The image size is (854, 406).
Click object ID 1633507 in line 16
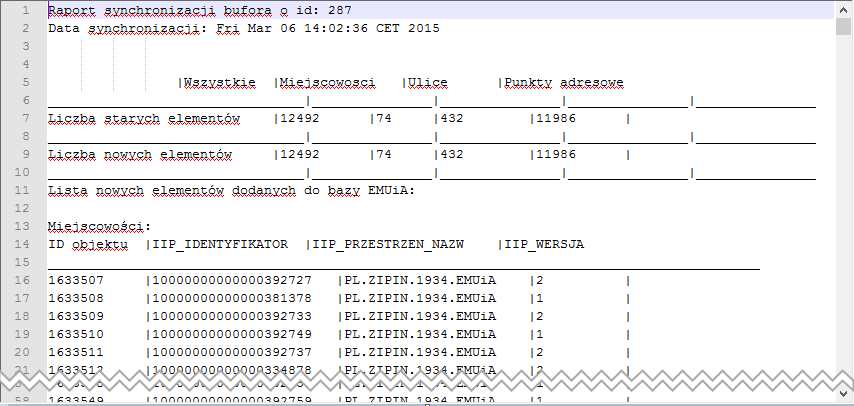pos(76,280)
